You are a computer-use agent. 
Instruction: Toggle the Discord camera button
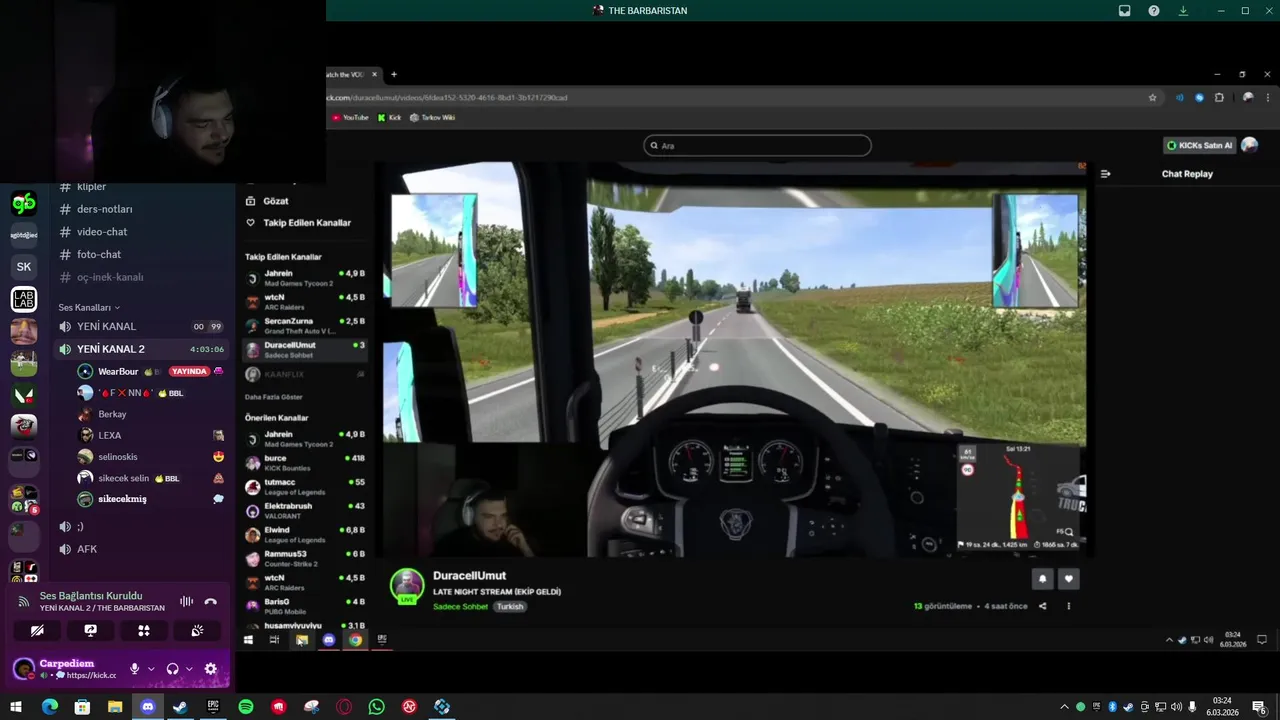(x=37, y=630)
